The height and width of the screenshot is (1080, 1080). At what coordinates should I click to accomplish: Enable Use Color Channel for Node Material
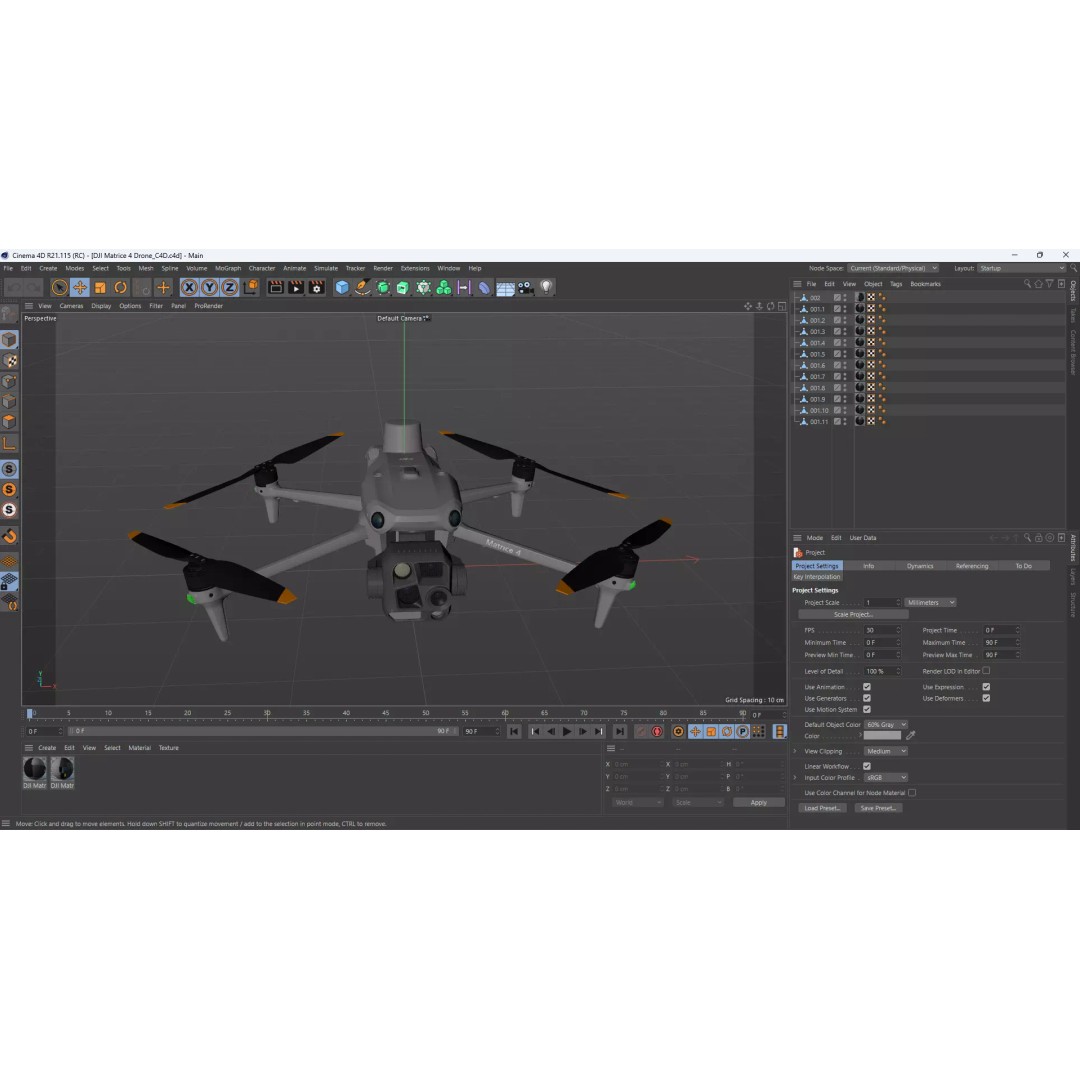912,793
